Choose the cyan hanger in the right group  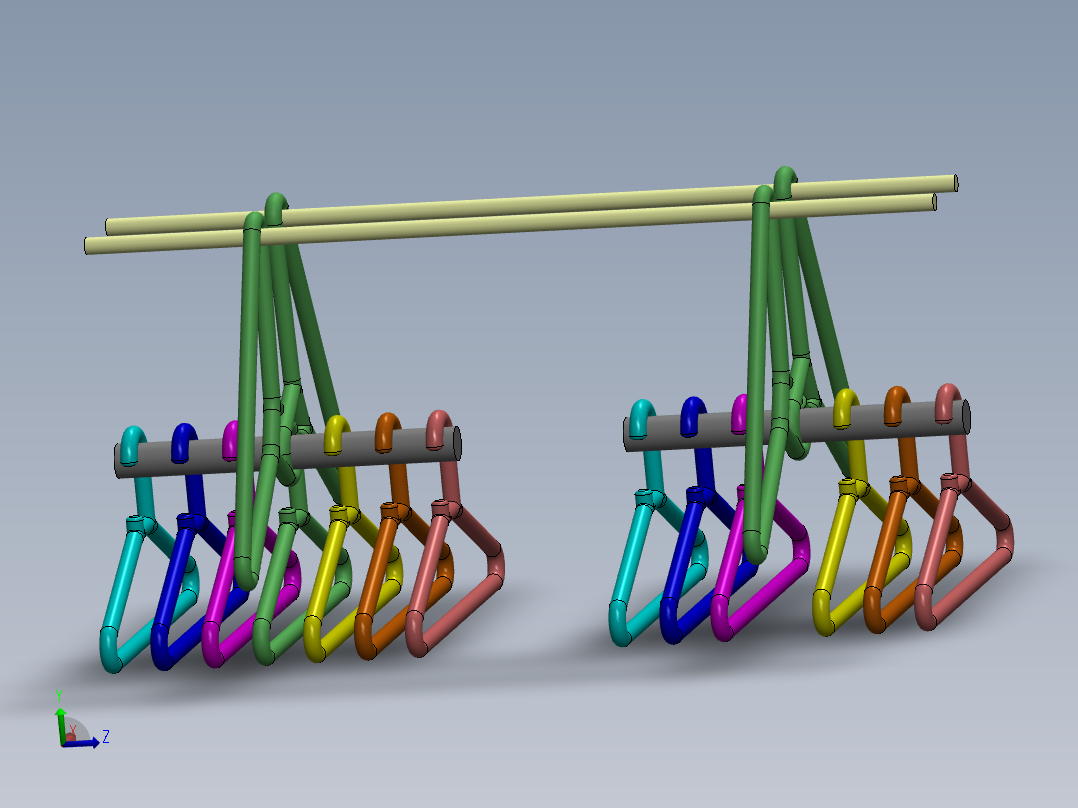[631, 564]
